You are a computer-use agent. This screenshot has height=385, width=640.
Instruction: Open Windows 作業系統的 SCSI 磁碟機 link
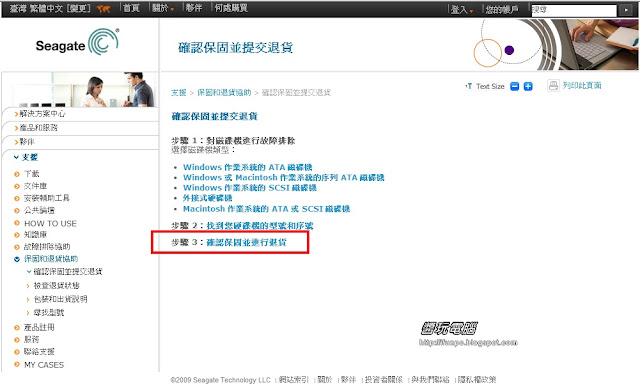[250, 188]
